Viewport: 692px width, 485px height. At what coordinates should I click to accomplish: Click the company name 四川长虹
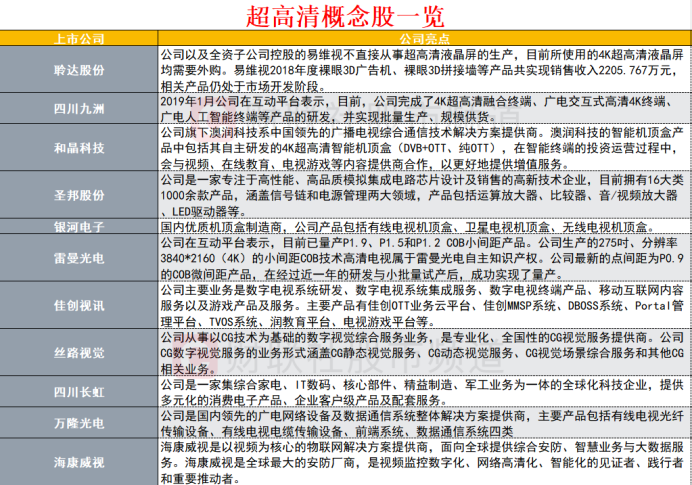79,392
